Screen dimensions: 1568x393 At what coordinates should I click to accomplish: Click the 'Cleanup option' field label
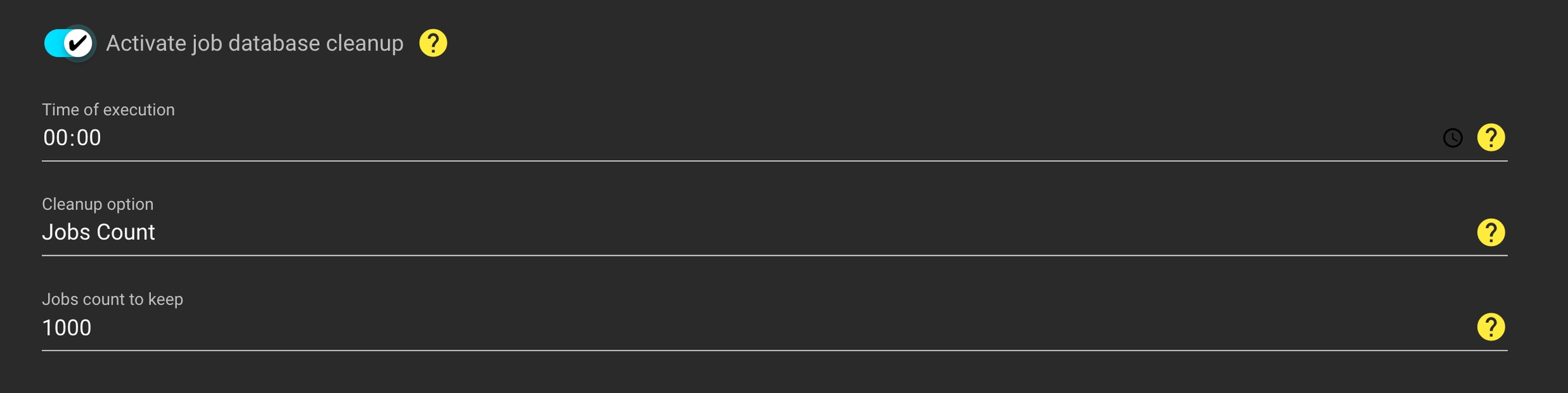pyautogui.click(x=98, y=204)
